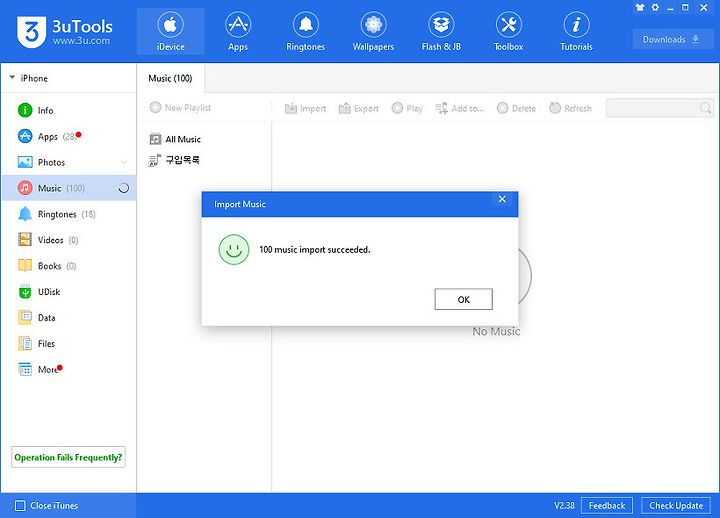This screenshot has width=720, height=518.
Task: Confirm the import dialog with OK
Action: coord(463,299)
